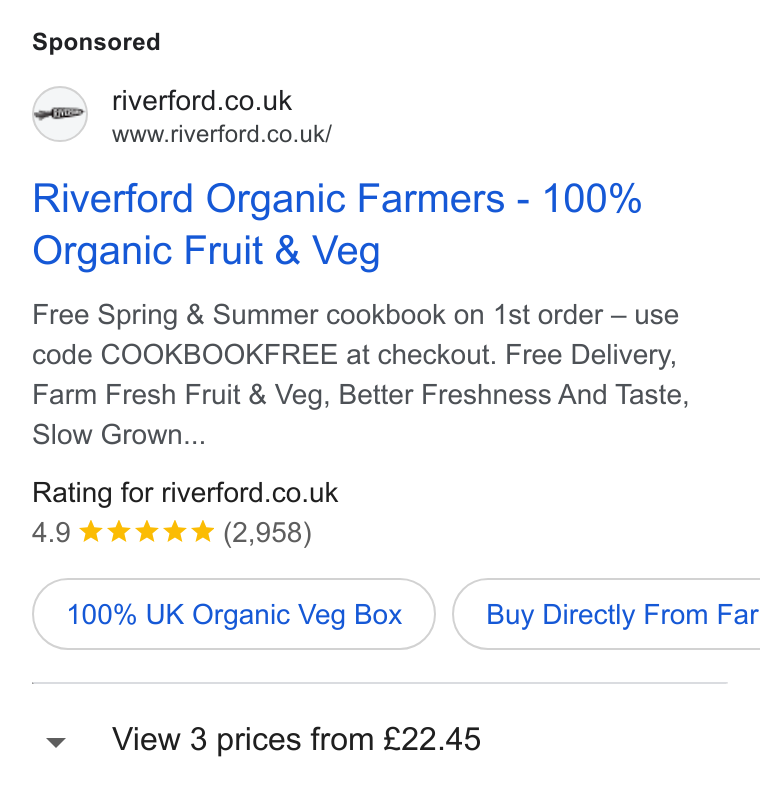Select the '100% UK Organic Veg Box' chip
Image resolution: width=760 pixels, height=800 pixels.
[x=234, y=614]
